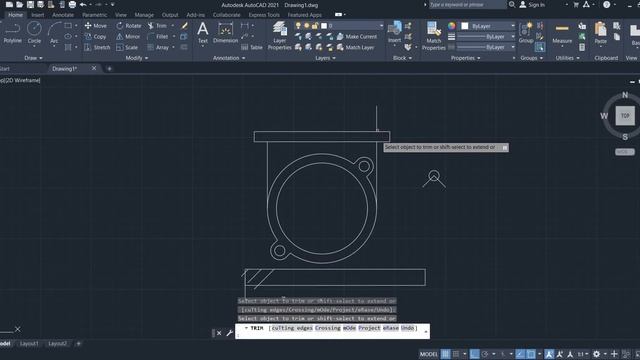Toggle grid display in status bar
This screenshot has height=360, width=640.
coord(445,354)
